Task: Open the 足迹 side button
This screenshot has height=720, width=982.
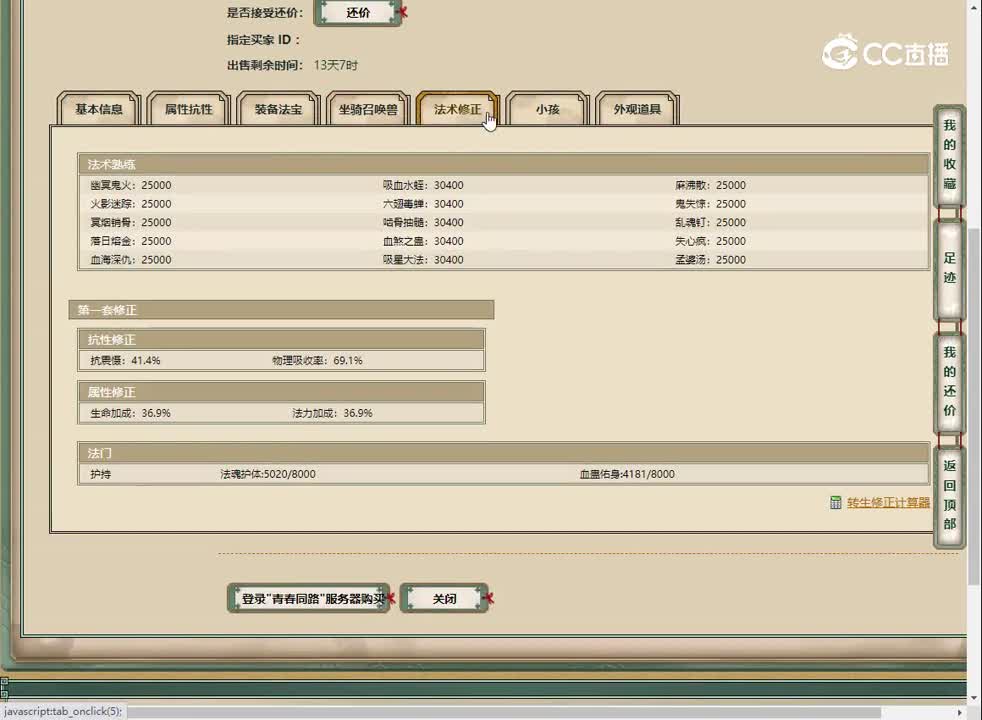Action: (949, 268)
